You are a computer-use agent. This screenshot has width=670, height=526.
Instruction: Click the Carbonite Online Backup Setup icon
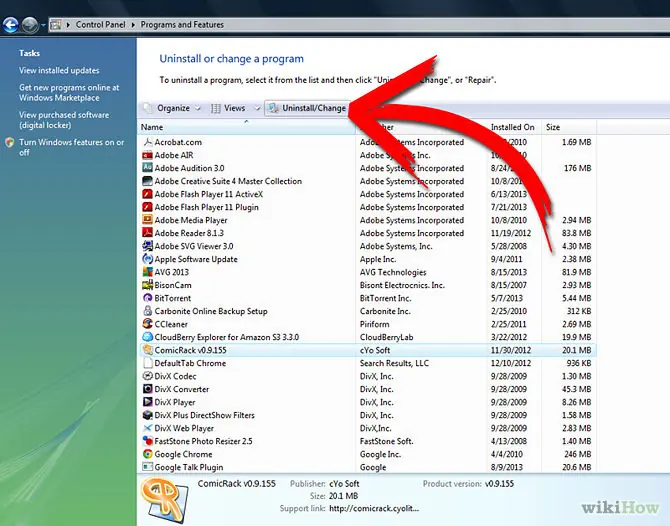[x=147, y=311]
